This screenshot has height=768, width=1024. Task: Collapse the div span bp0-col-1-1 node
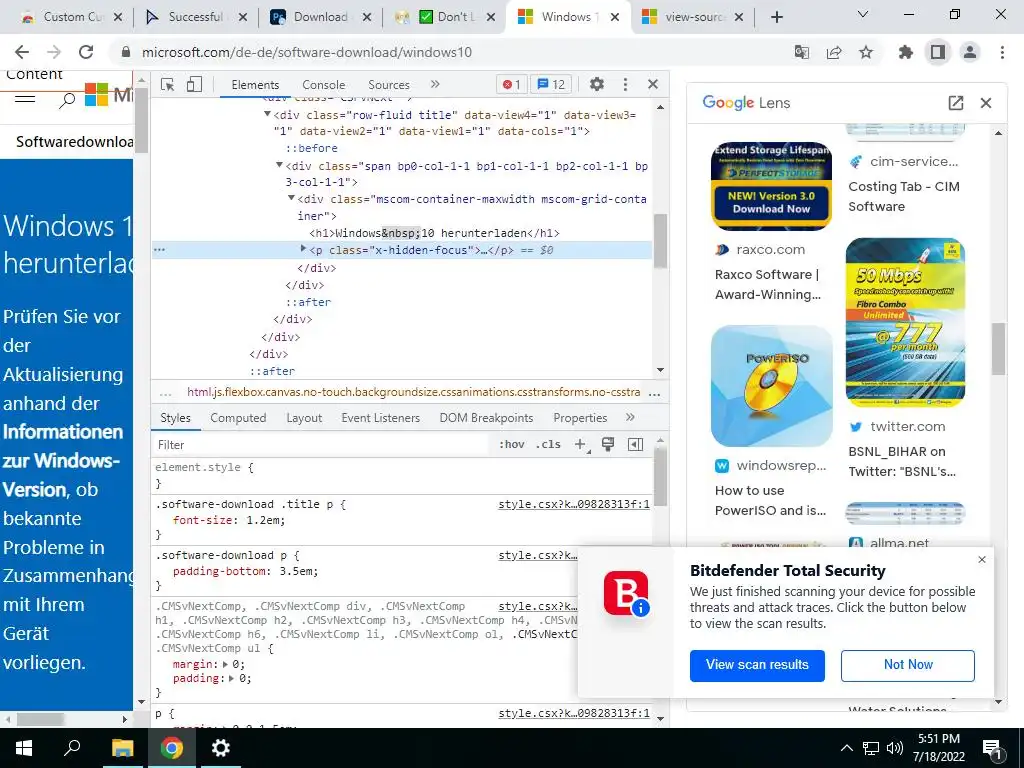[280, 165]
